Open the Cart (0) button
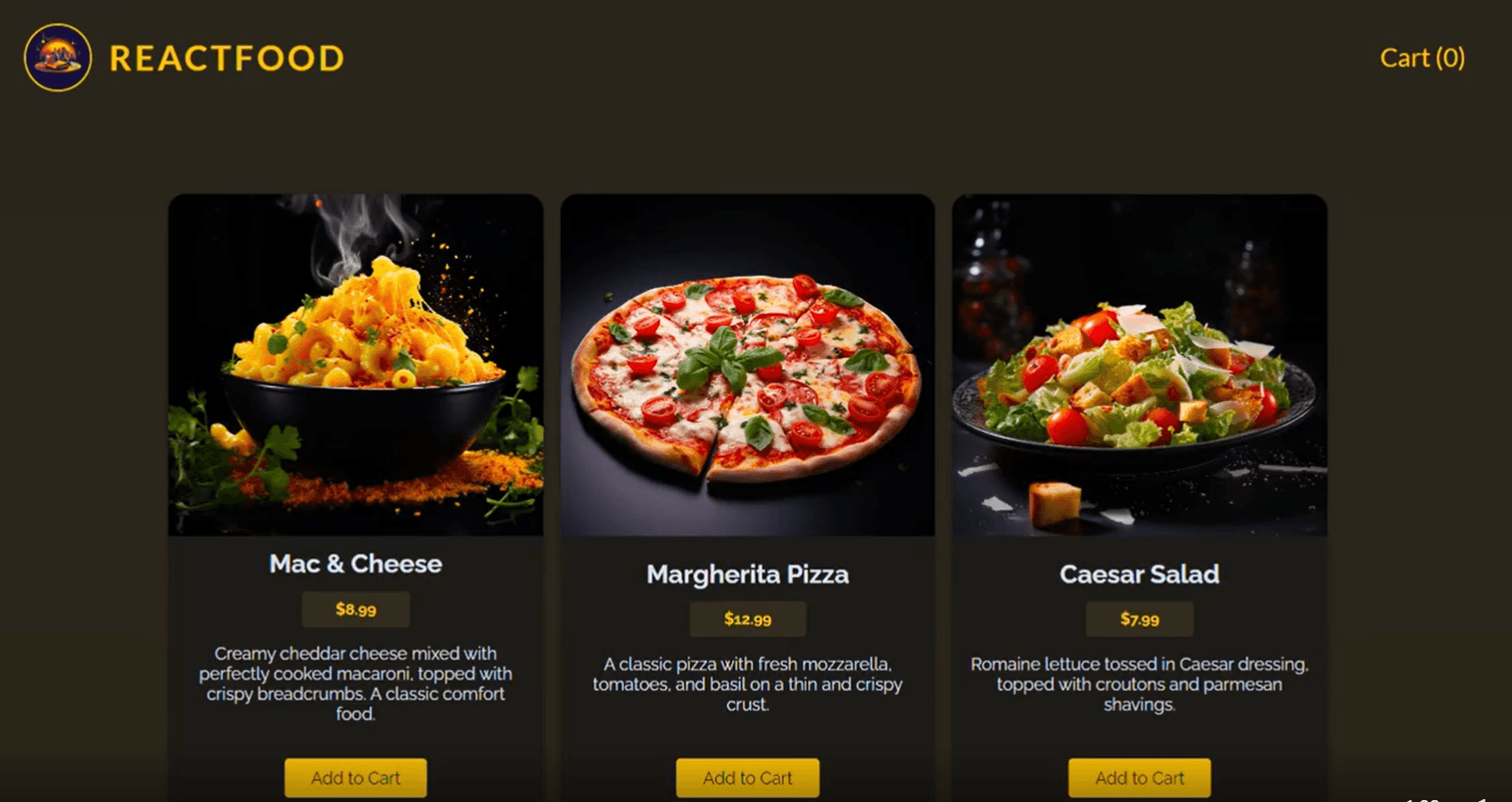1512x802 pixels. [x=1422, y=58]
